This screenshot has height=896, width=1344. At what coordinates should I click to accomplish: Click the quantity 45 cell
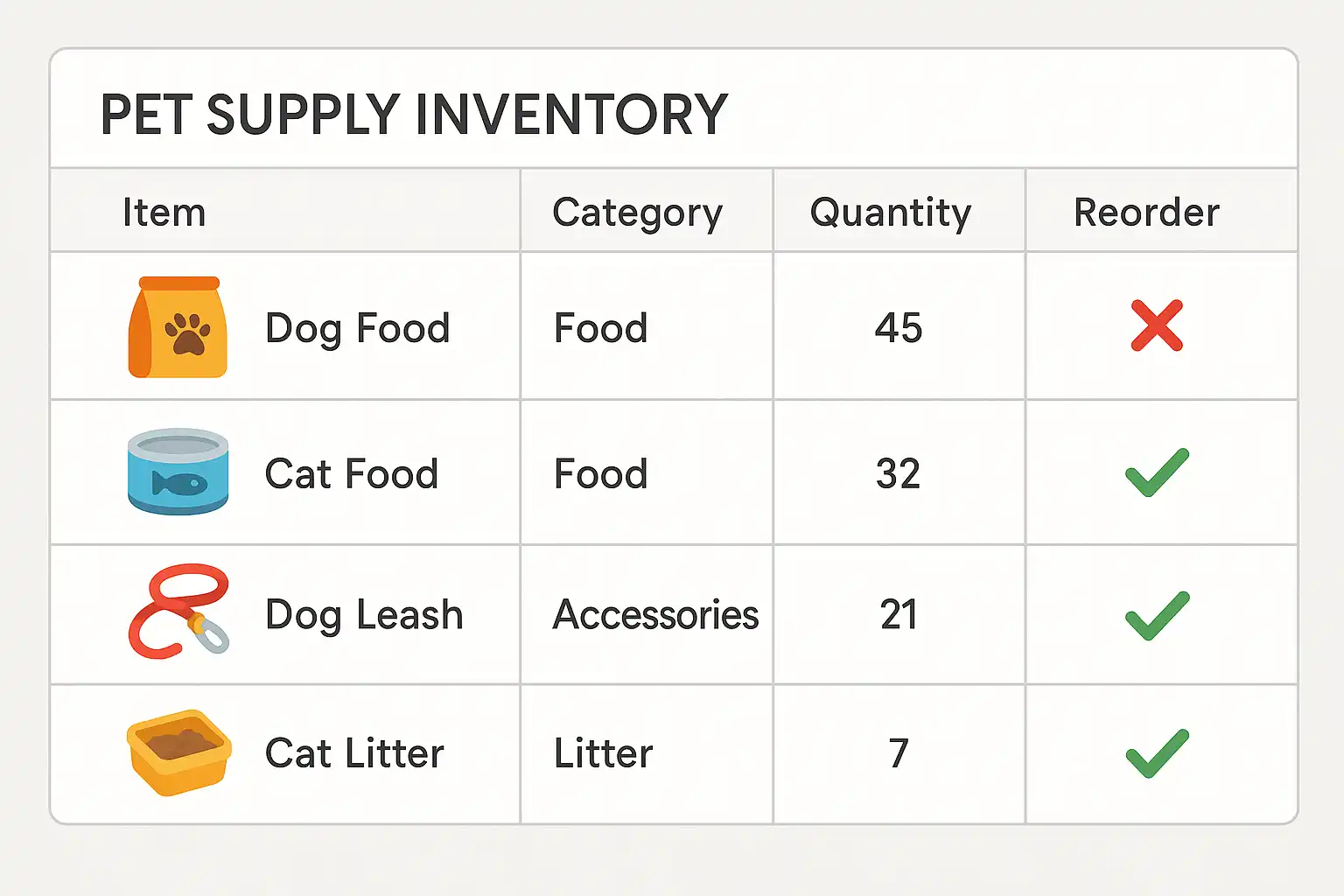(x=899, y=328)
